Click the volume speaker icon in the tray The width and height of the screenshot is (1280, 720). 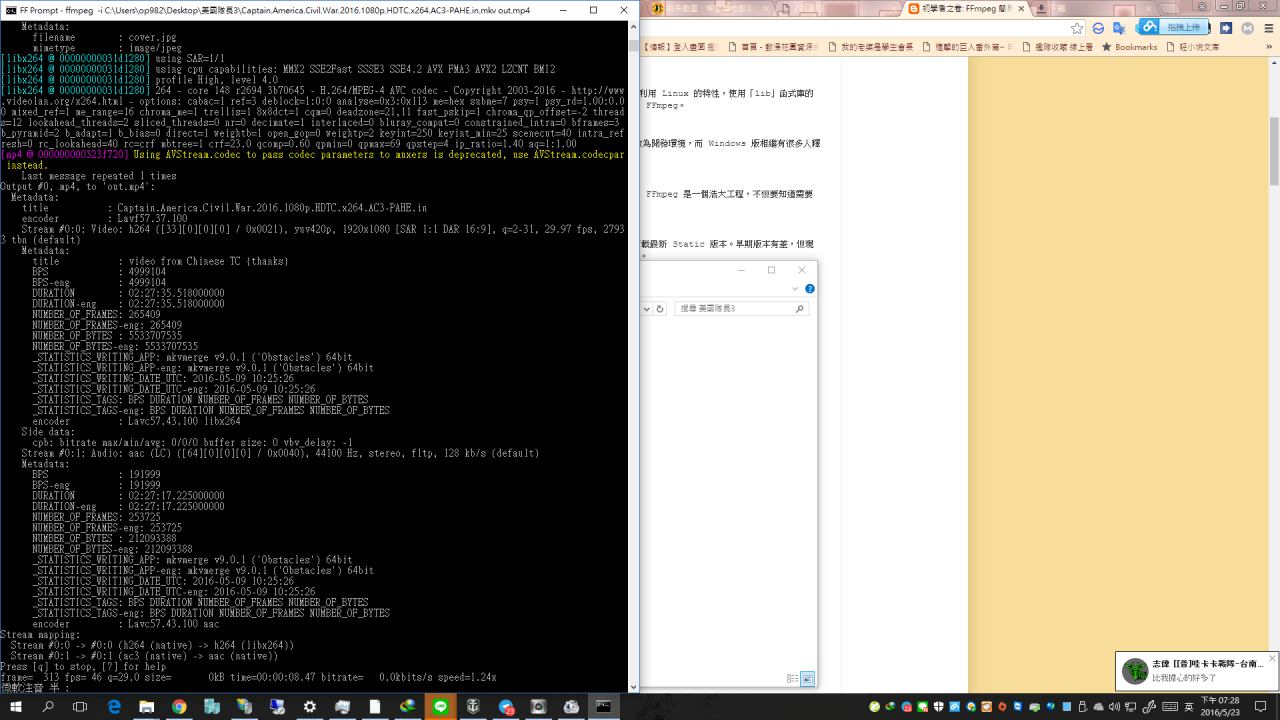pos(1114,706)
